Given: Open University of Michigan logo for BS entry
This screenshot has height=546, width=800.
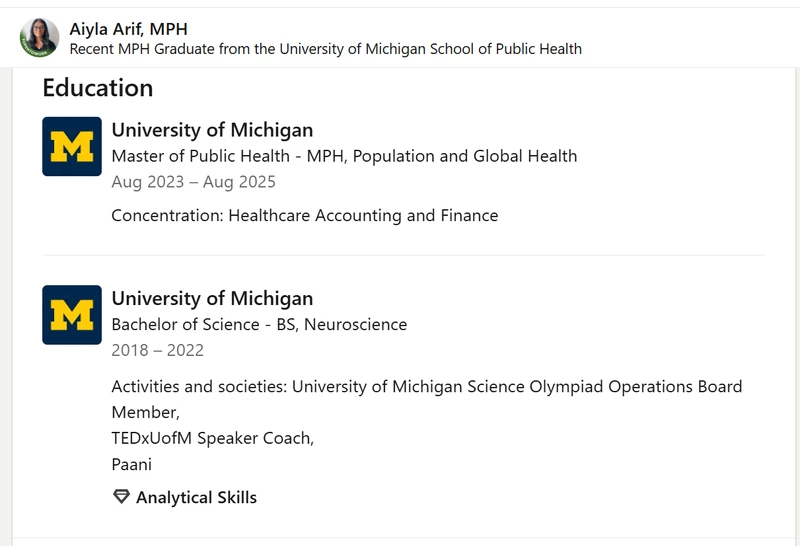Looking at the screenshot, I should 72,315.
